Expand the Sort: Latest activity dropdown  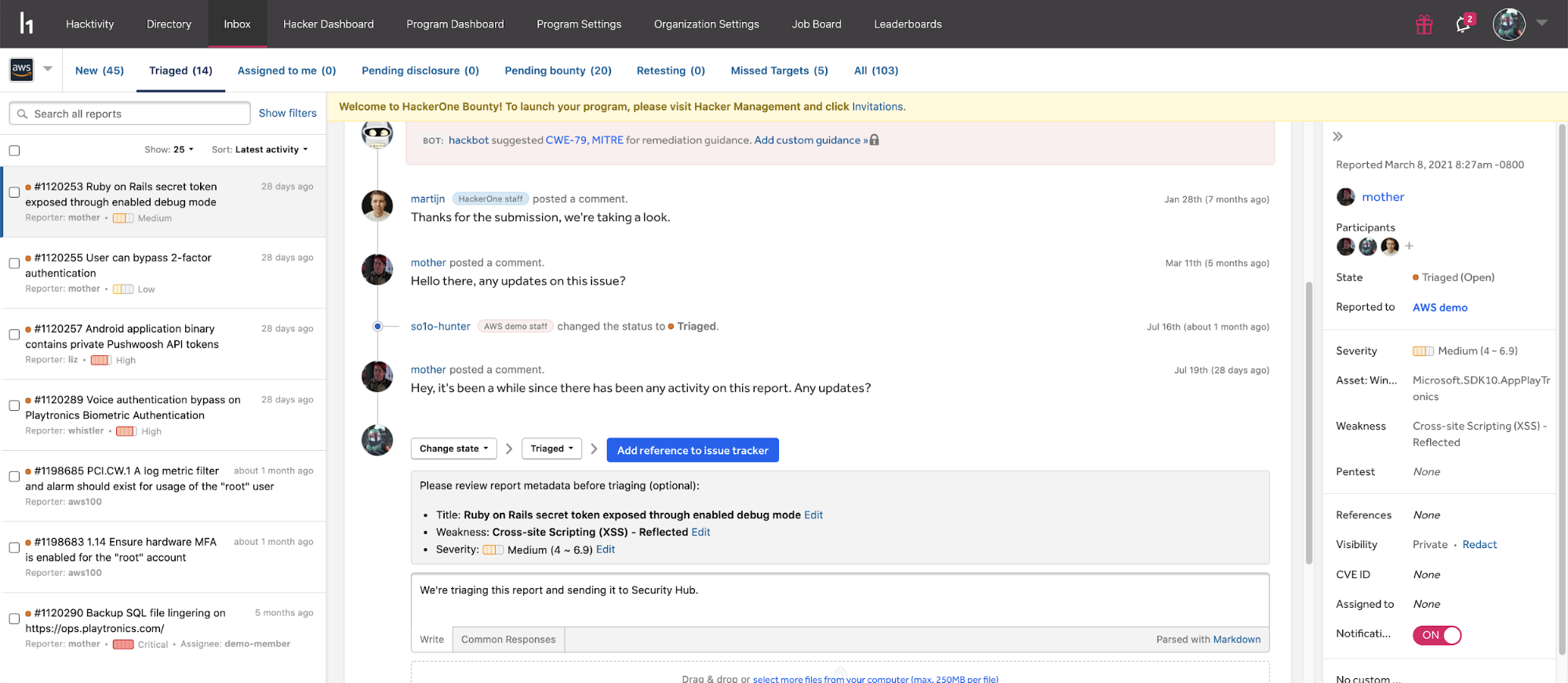click(x=260, y=150)
